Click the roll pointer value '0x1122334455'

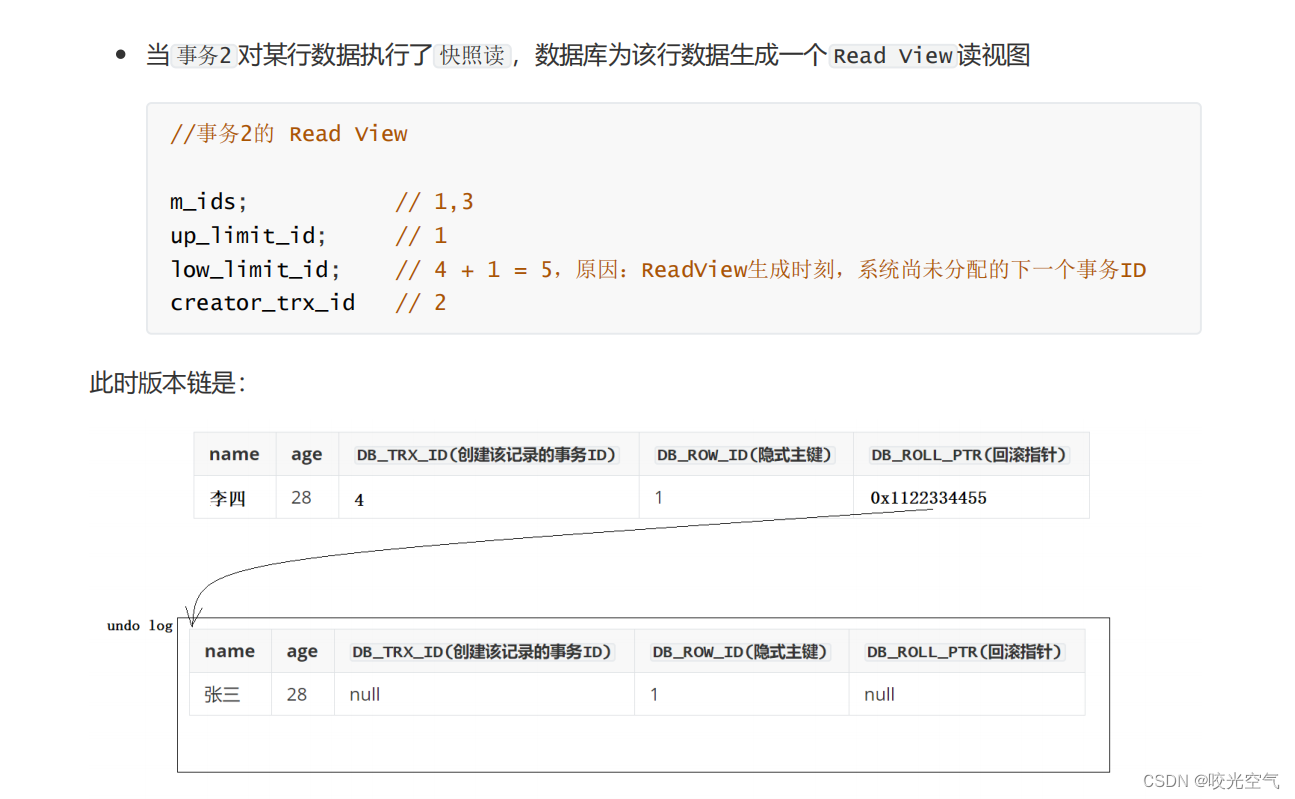click(929, 498)
